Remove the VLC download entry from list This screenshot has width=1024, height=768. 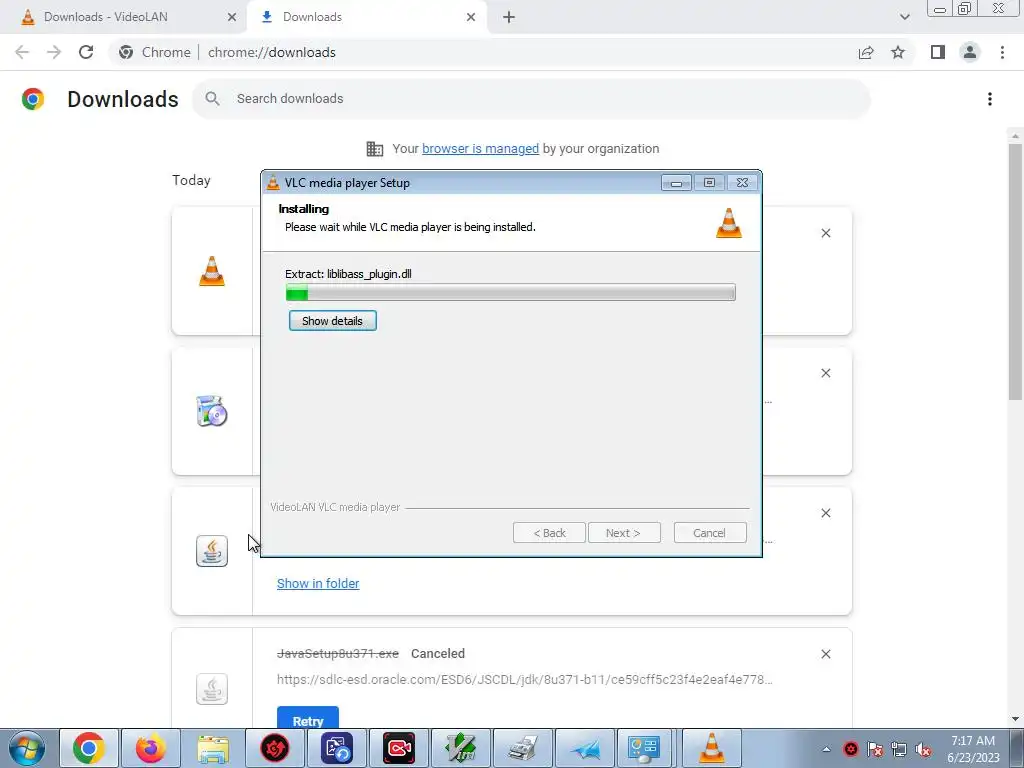pos(825,233)
